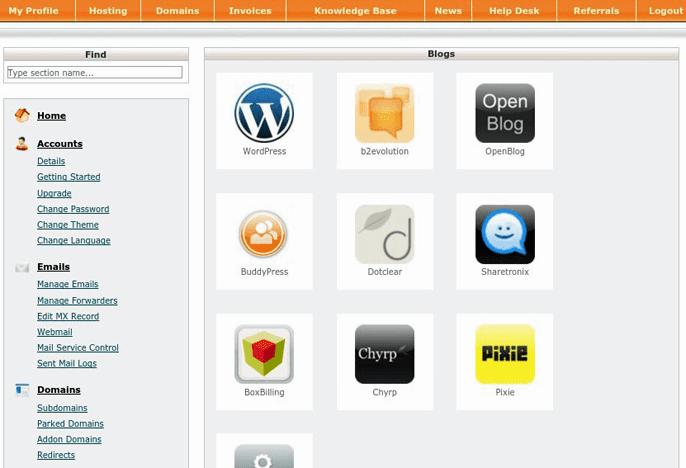This screenshot has height=468, width=686.
Task: Click the Chyrp text label
Action: click(385, 392)
